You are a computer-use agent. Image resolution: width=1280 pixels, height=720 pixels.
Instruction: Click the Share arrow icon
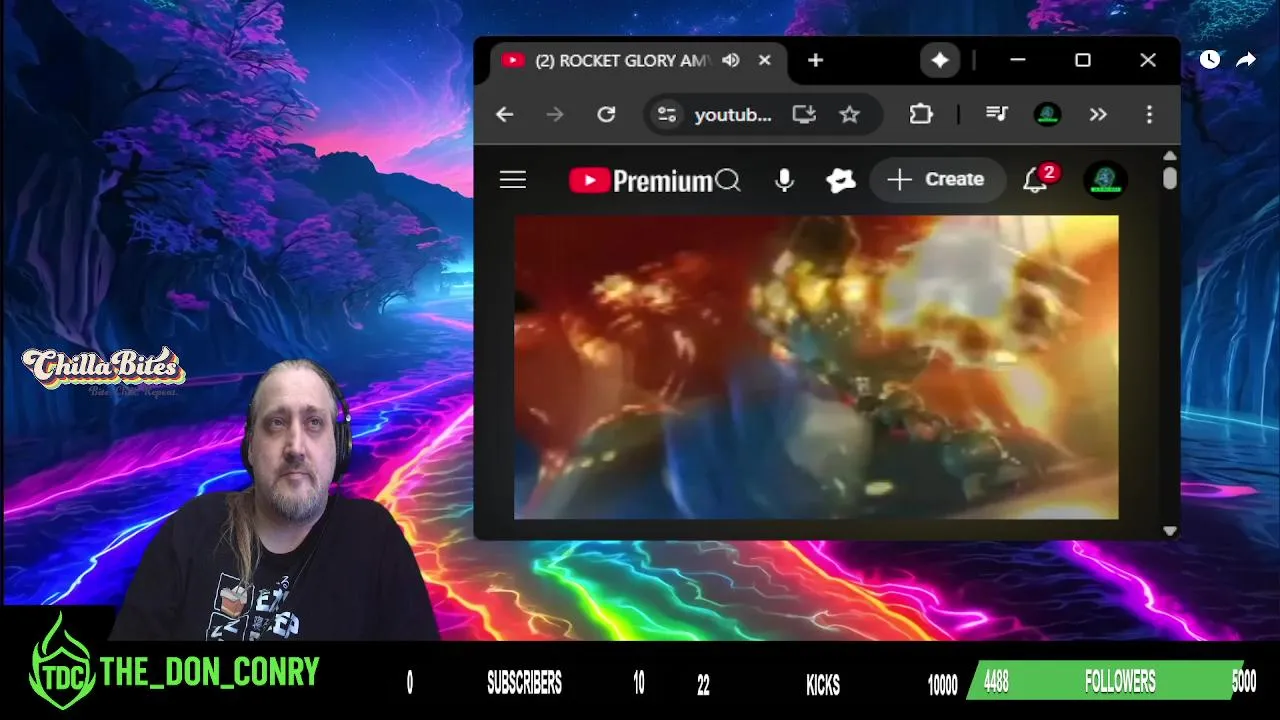click(1246, 60)
